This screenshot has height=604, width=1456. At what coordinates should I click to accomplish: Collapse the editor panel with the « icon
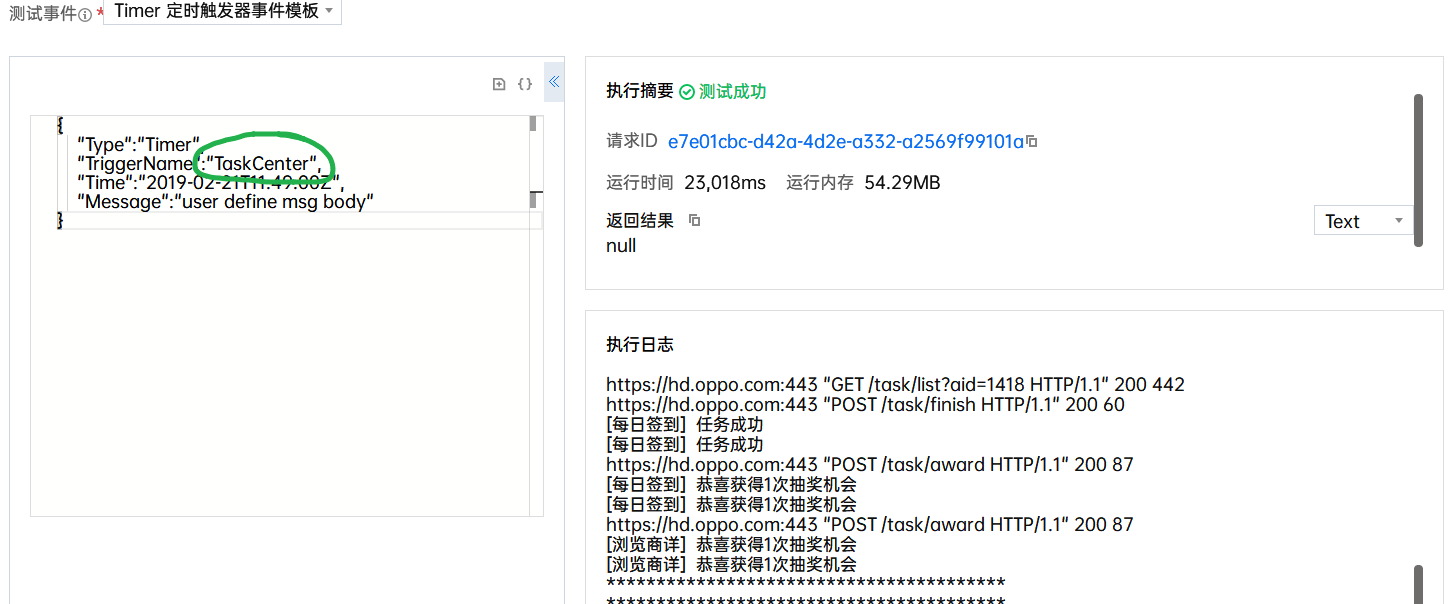pos(554,82)
